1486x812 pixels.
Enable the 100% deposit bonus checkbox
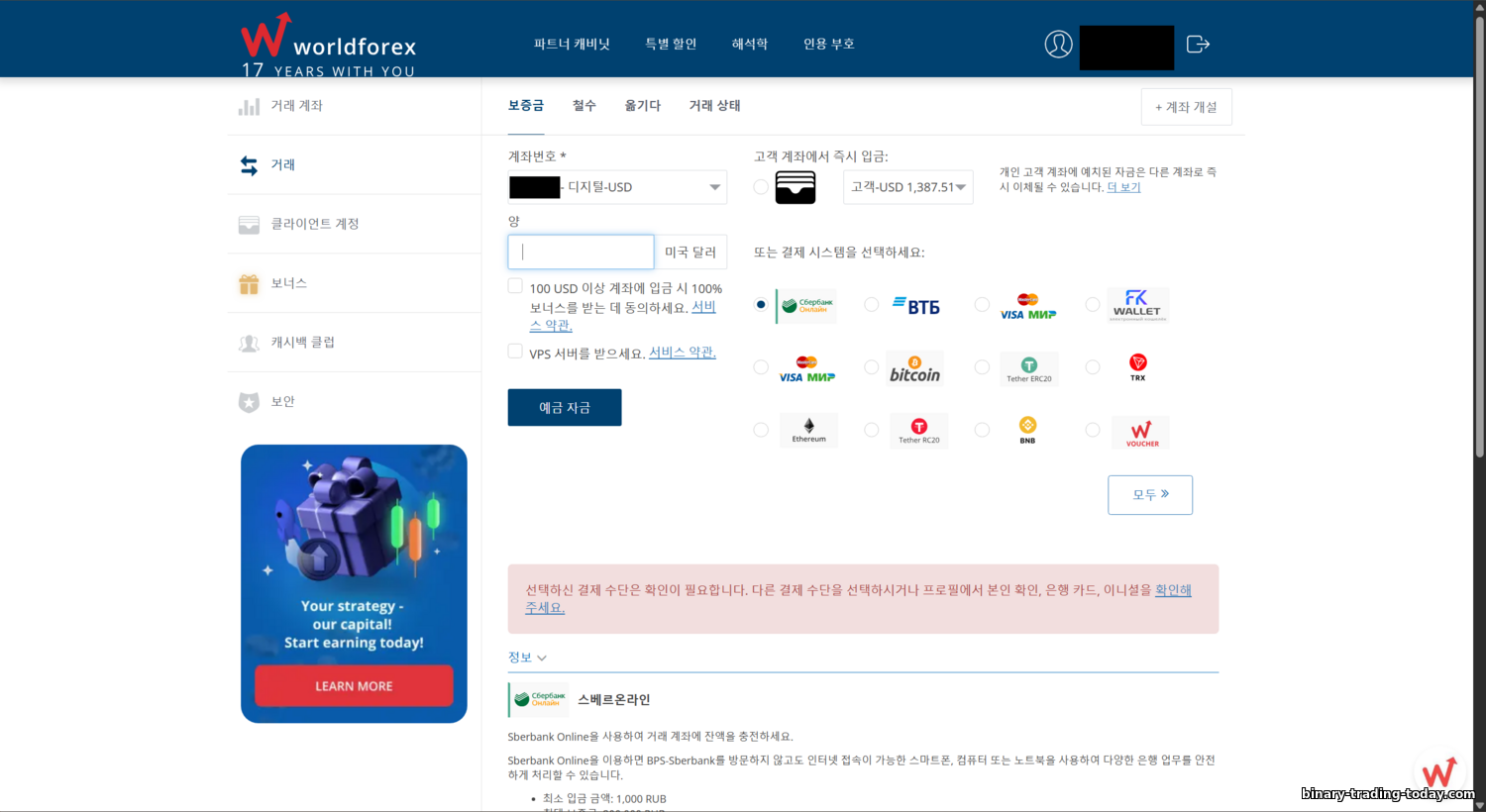[x=515, y=286]
